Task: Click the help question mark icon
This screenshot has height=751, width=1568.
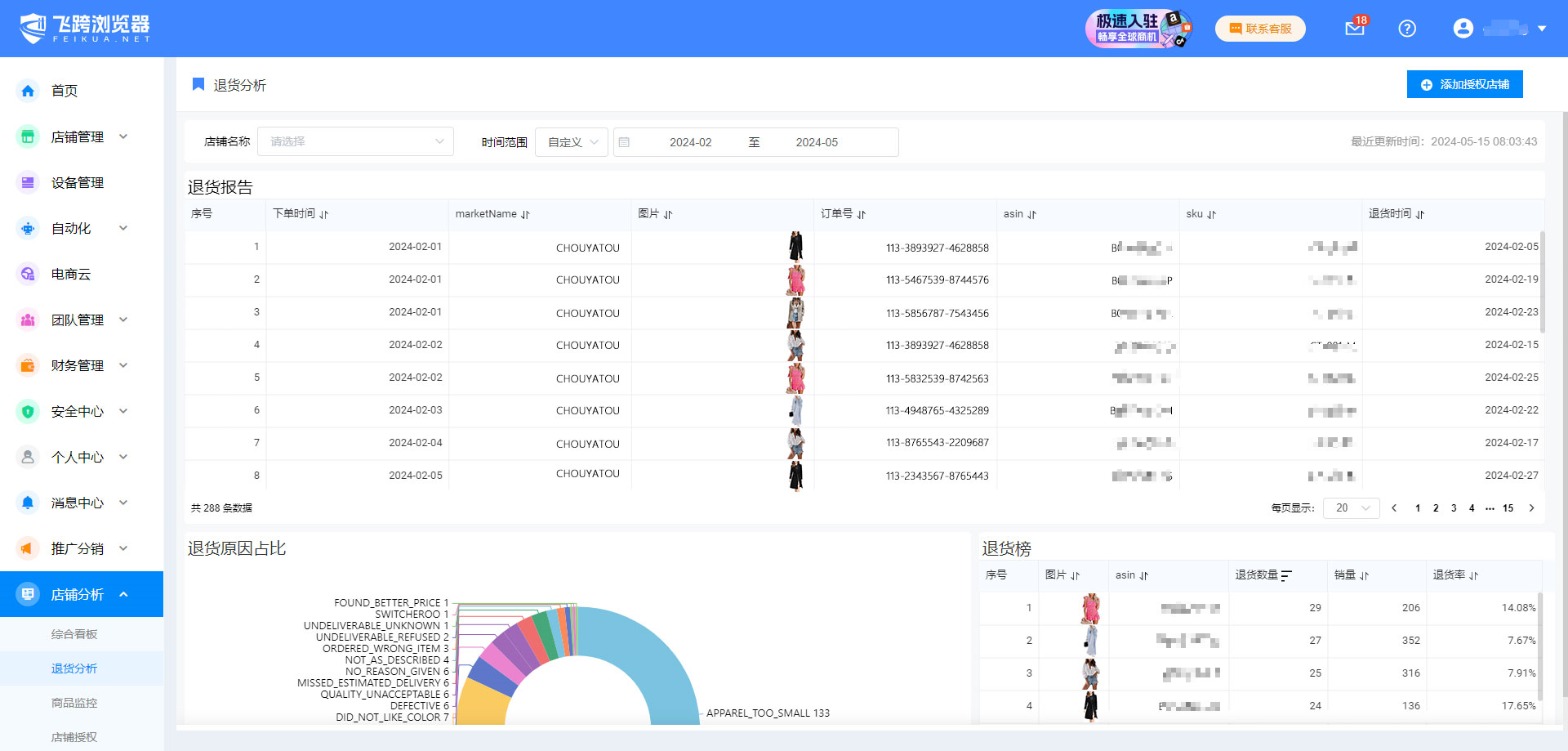Action: pos(1406,29)
